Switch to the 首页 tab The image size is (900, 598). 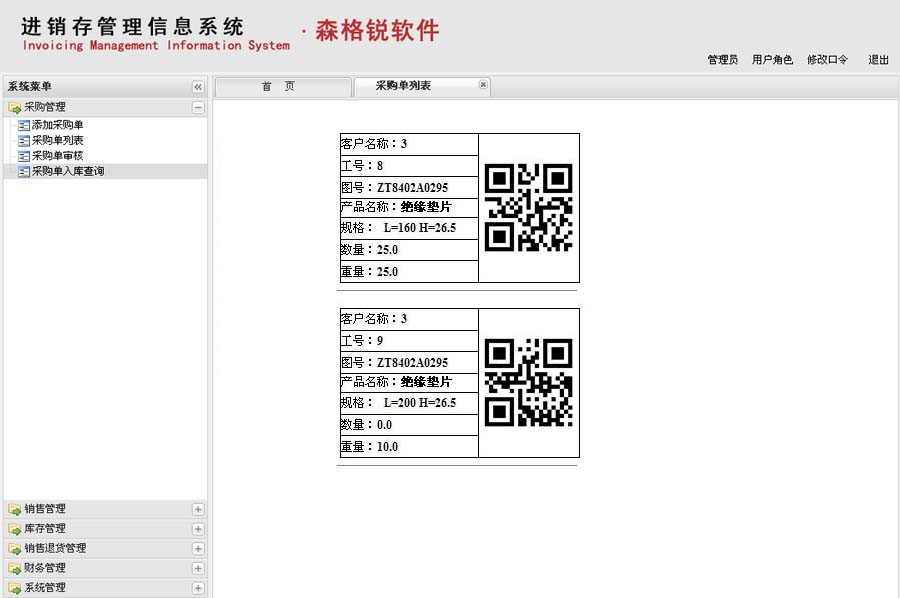[279, 87]
